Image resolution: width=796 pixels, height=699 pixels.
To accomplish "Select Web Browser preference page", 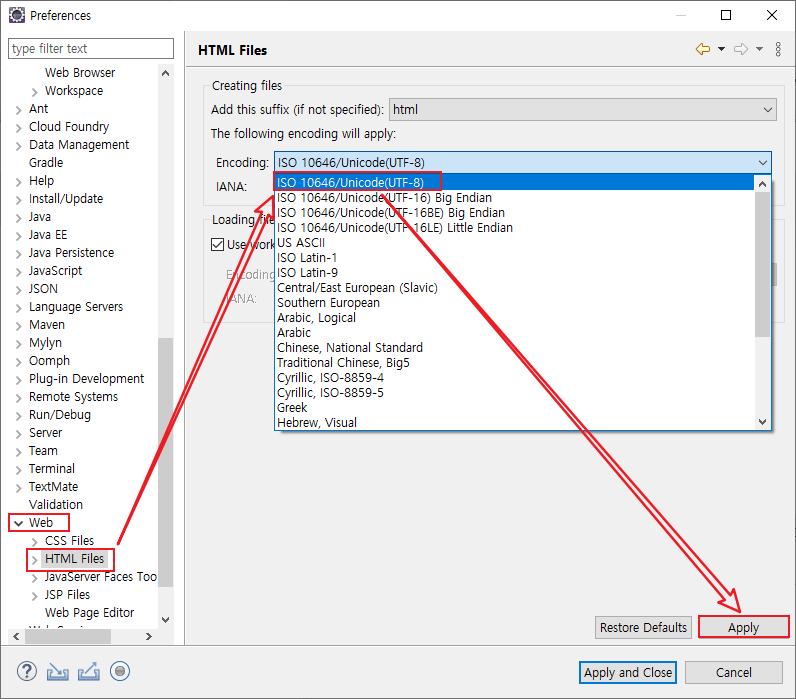I will (x=80, y=73).
